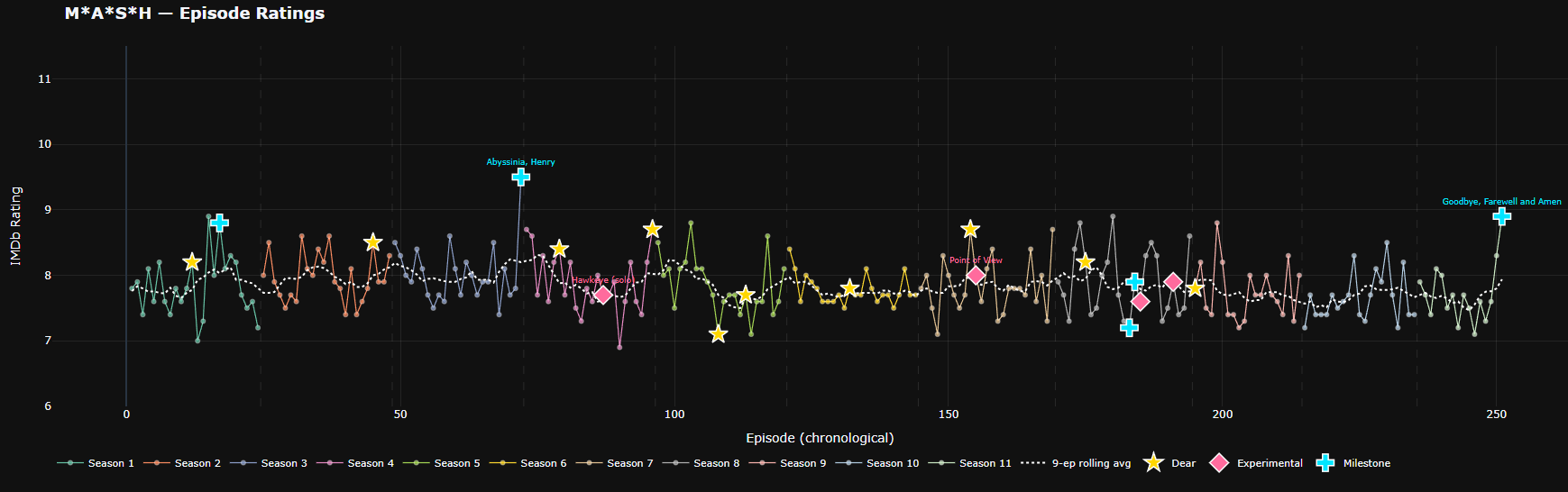
Task: Click the x-axis tick label 150
Action: 949,415
